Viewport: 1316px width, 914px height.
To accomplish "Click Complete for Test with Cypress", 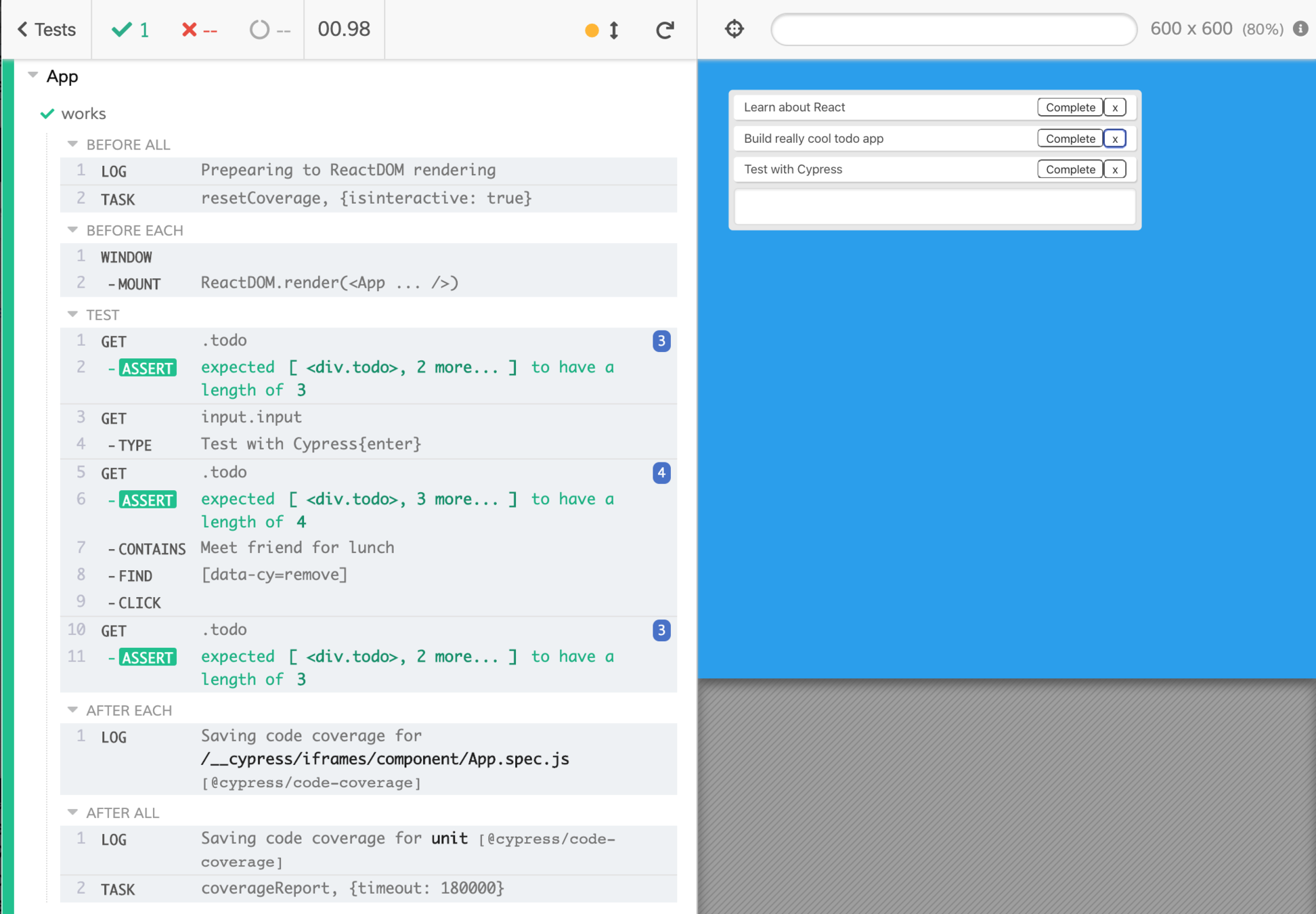I will 1070,169.
